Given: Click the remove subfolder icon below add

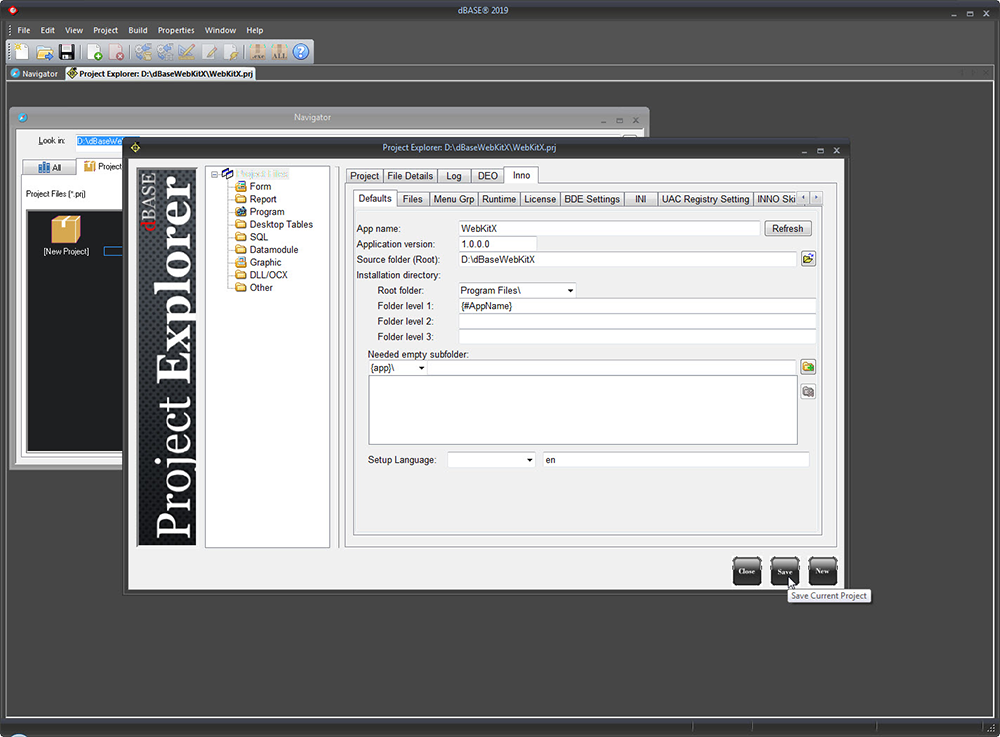Looking at the screenshot, I should coord(808,391).
